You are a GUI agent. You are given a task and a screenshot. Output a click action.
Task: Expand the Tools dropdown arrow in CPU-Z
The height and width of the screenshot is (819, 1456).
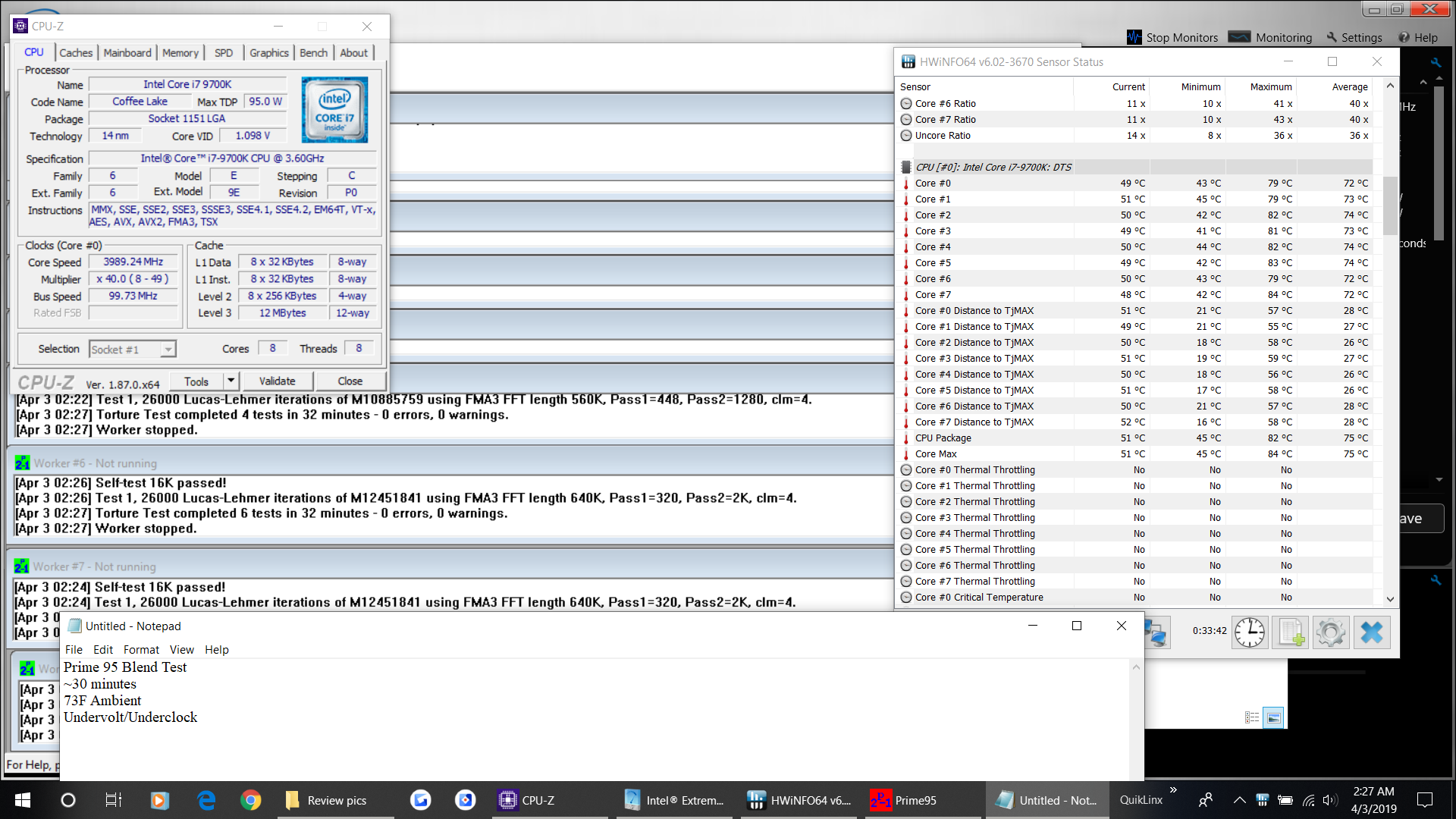231,381
